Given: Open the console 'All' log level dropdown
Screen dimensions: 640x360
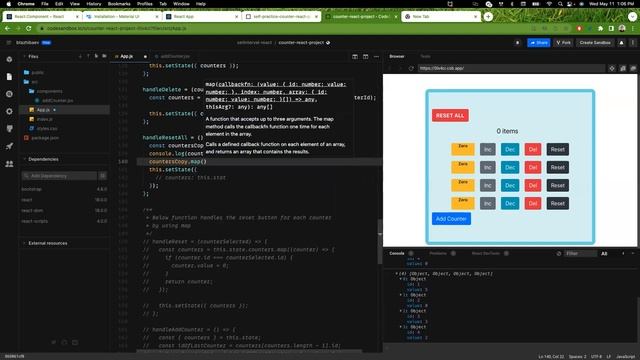Looking at the screenshot, I should (x=604, y=253).
